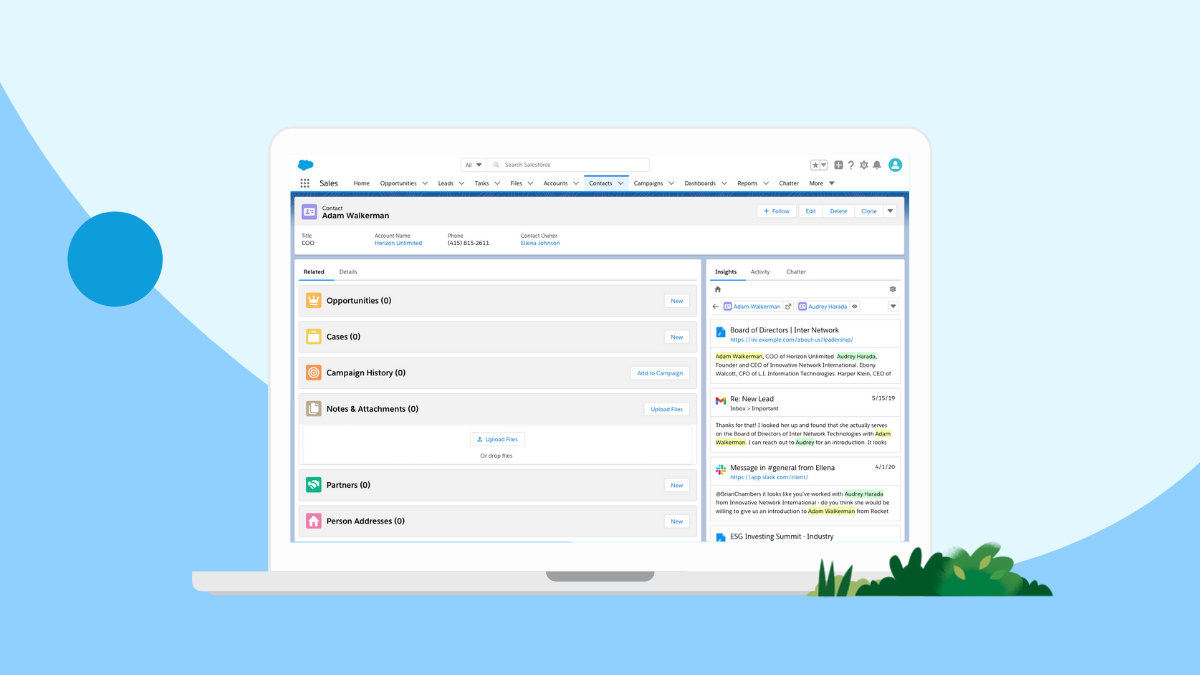The width and height of the screenshot is (1200, 675).
Task: Click Upload Files button in Notes header
Action: coord(667,409)
